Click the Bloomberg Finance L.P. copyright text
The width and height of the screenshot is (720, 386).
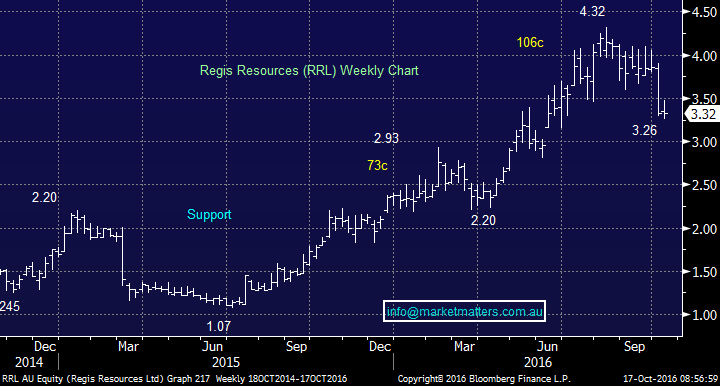coord(484,379)
